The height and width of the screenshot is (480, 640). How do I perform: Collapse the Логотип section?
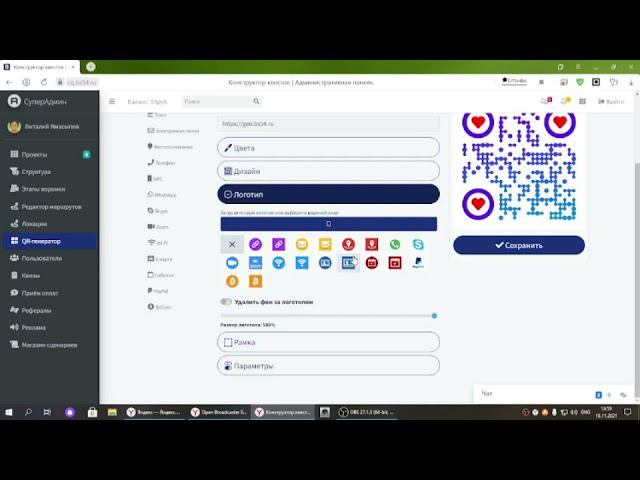click(329, 194)
